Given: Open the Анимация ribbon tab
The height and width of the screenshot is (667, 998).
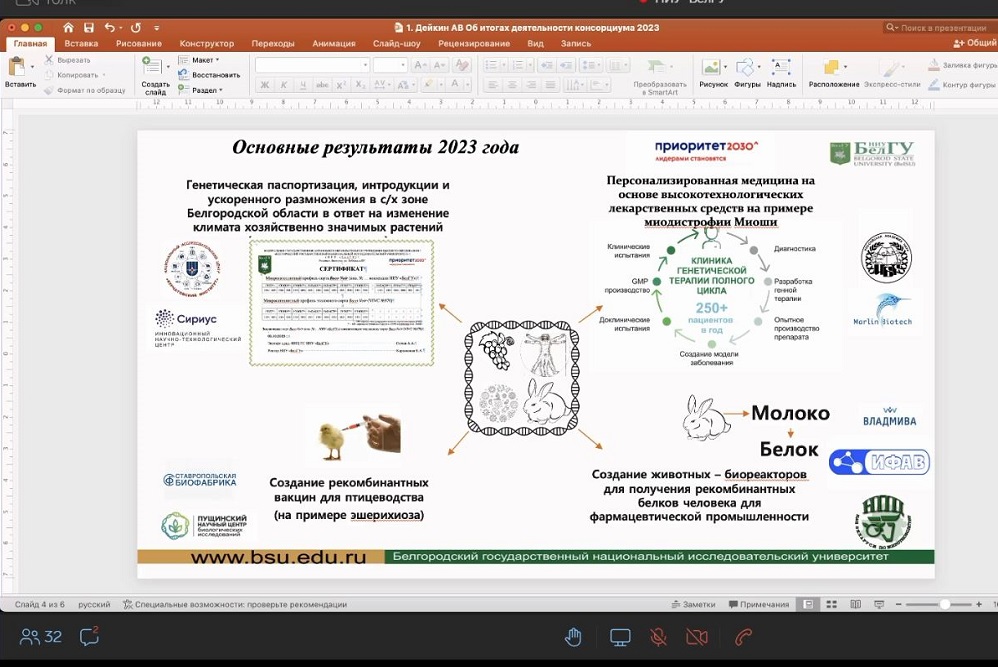Looking at the screenshot, I should pos(333,44).
